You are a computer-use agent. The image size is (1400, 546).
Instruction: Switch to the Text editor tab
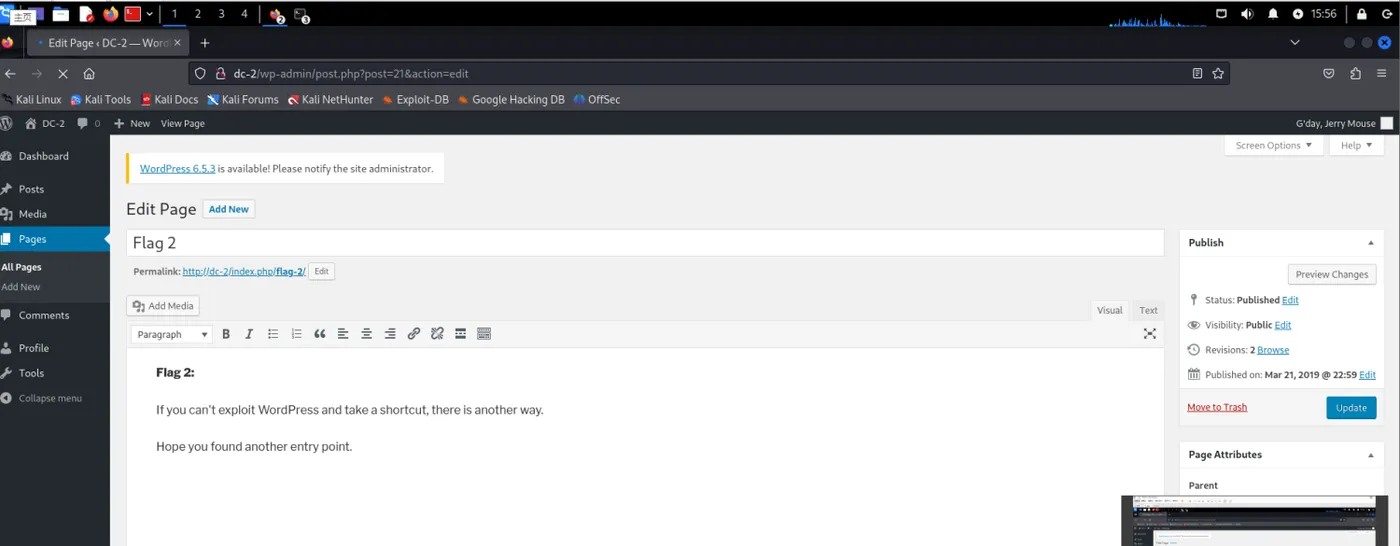tap(1148, 310)
